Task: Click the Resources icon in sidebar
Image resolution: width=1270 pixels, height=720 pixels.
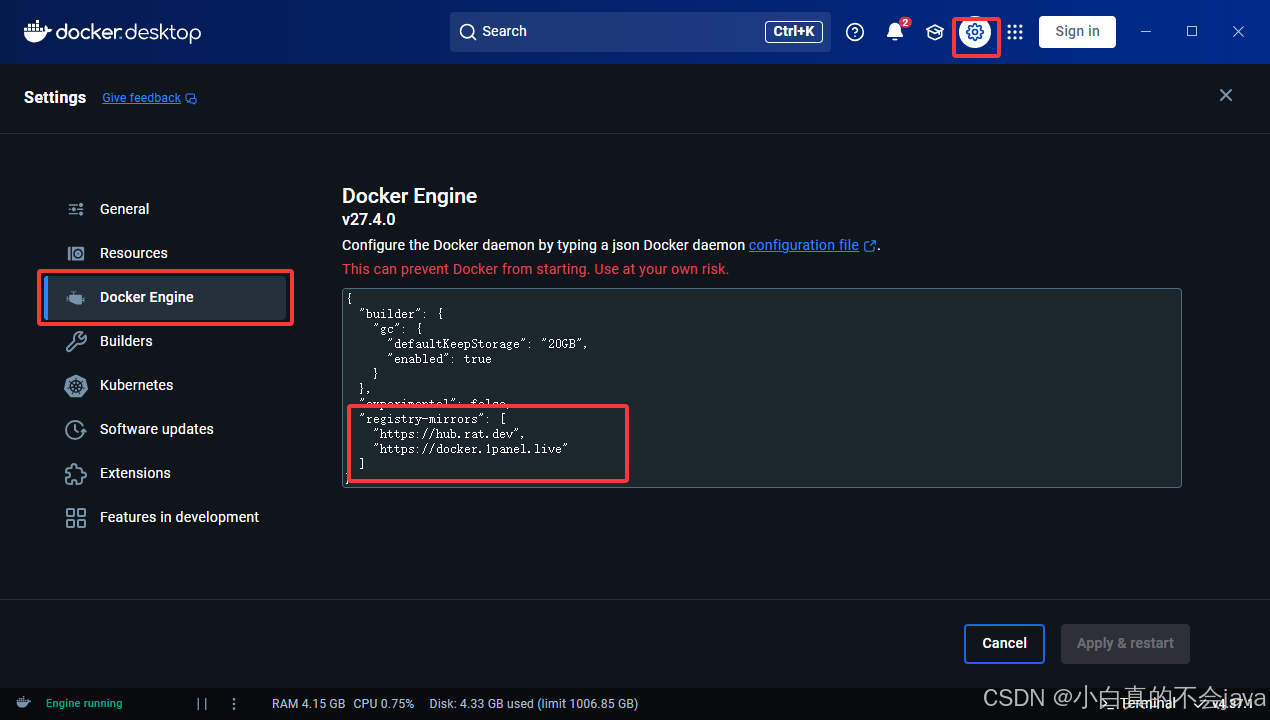Action: (76, 253)
